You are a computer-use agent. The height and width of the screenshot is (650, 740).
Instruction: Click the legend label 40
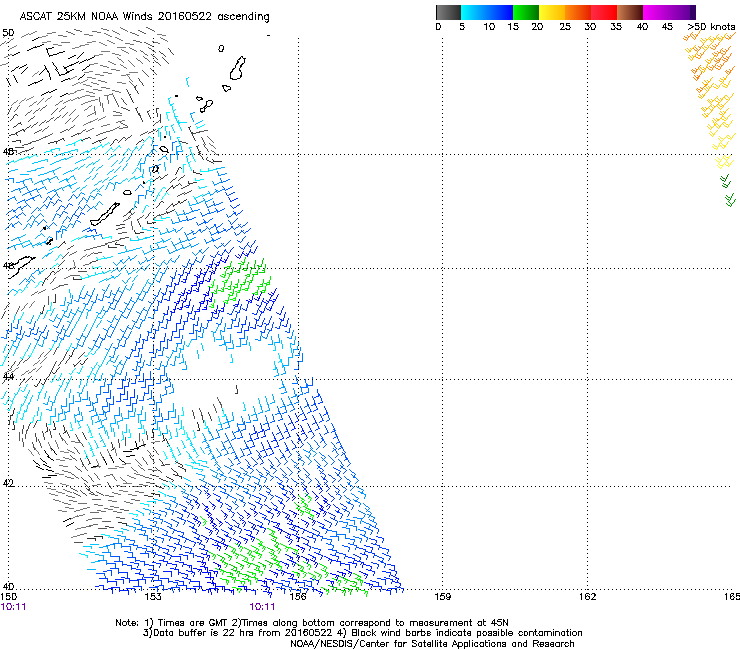pos(642,27)
